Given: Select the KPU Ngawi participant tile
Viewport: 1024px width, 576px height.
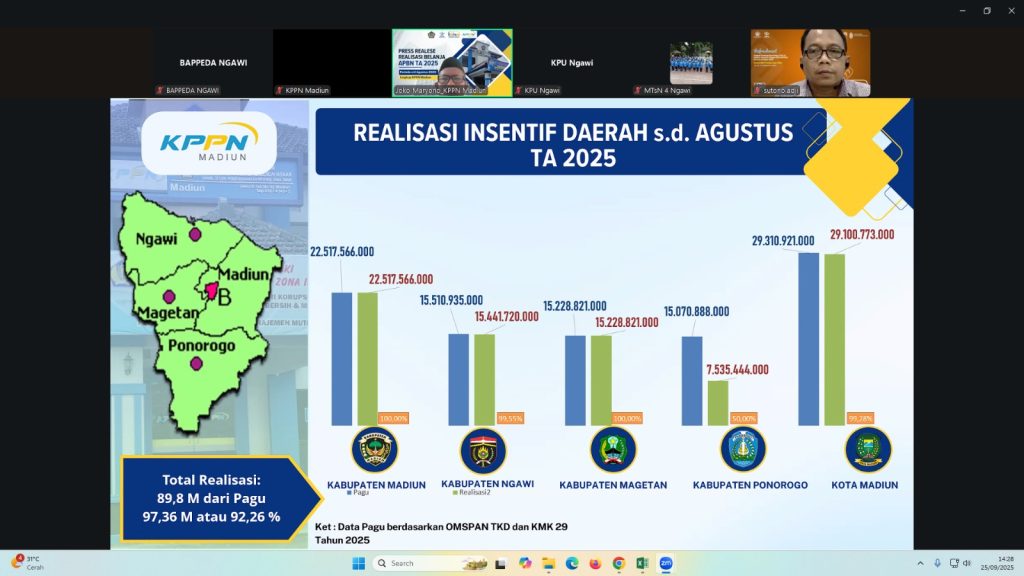Looking at the screenshot, I should [x=572, y=62].
